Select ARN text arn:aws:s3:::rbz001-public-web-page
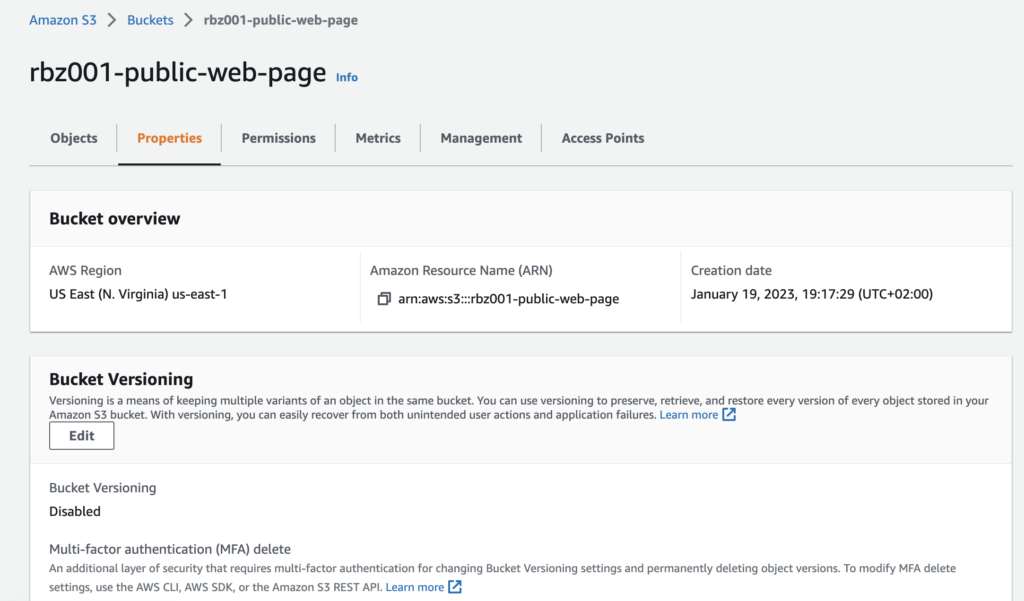 coord(509,299)
